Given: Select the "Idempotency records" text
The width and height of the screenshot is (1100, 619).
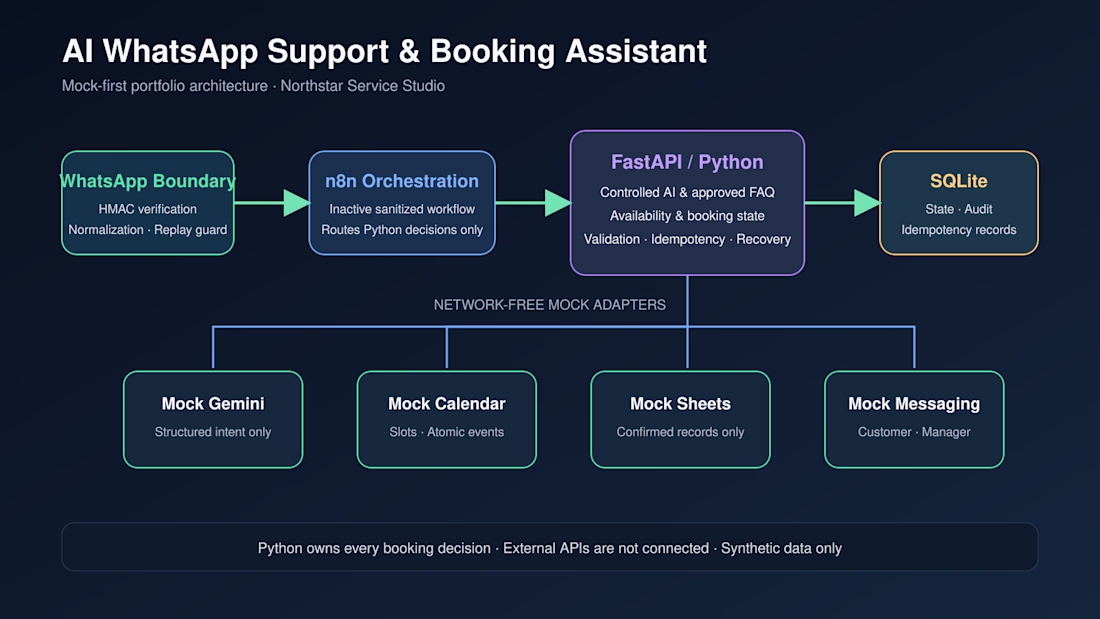Looking at the screenshot, I should tap(959, 229).
